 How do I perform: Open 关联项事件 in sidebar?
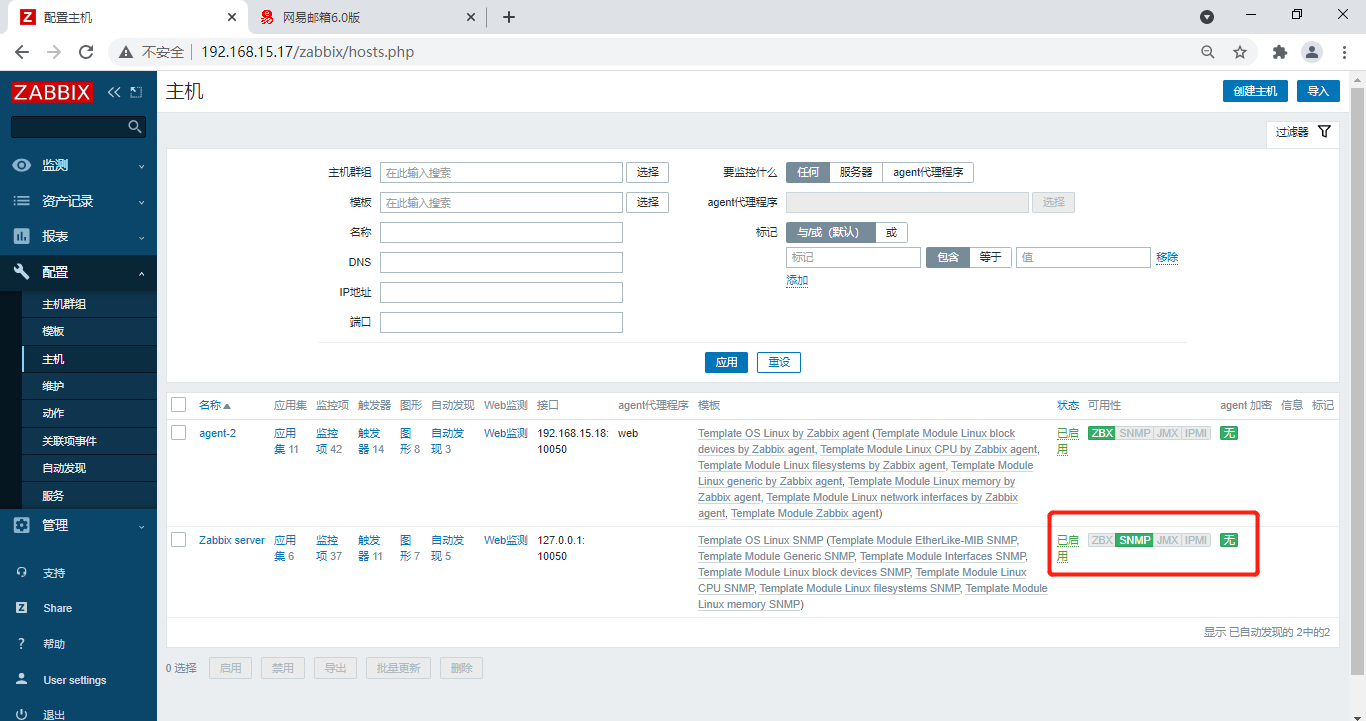tap(69, 441)
